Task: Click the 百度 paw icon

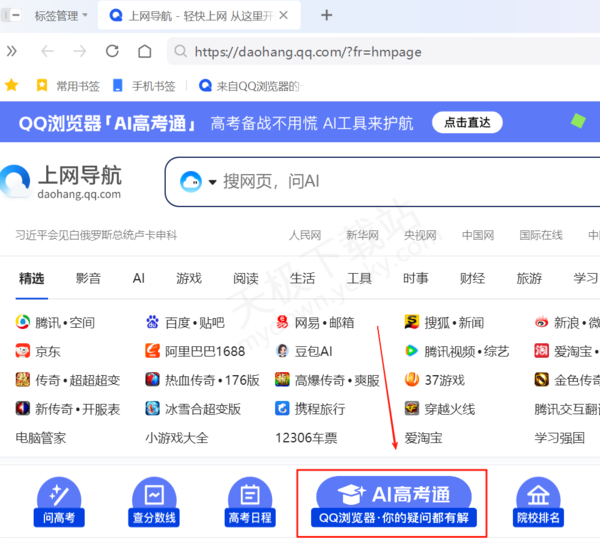Action: coord(152,322)
